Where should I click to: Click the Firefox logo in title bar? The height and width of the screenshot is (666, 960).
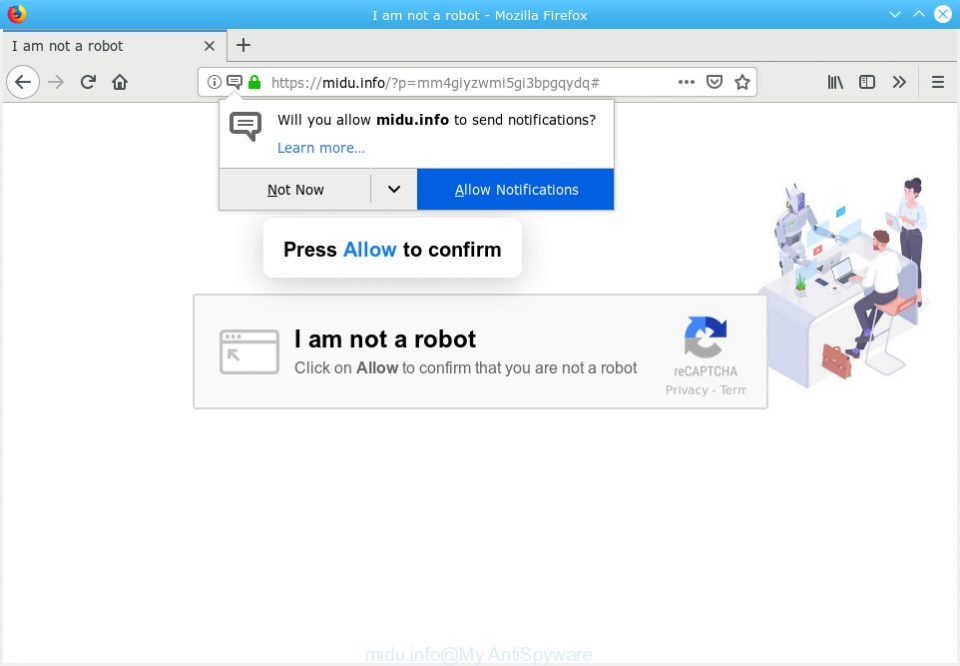[17, 13]
